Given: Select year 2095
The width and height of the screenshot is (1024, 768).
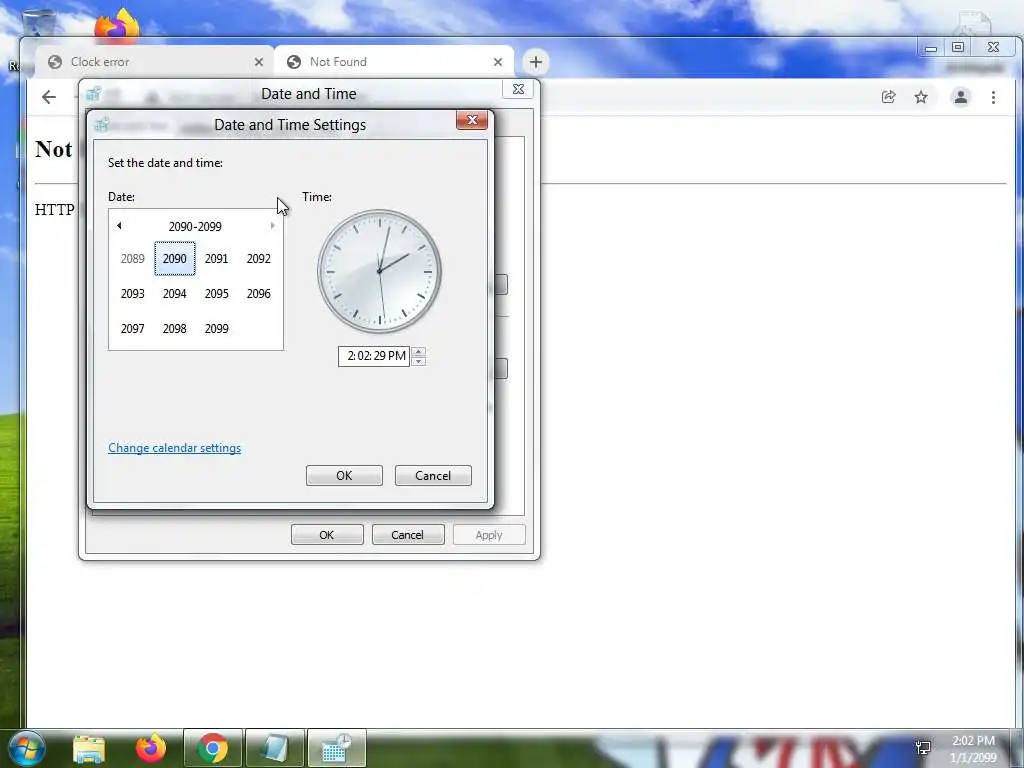Looking at the screenshot, I should (217, 294).
